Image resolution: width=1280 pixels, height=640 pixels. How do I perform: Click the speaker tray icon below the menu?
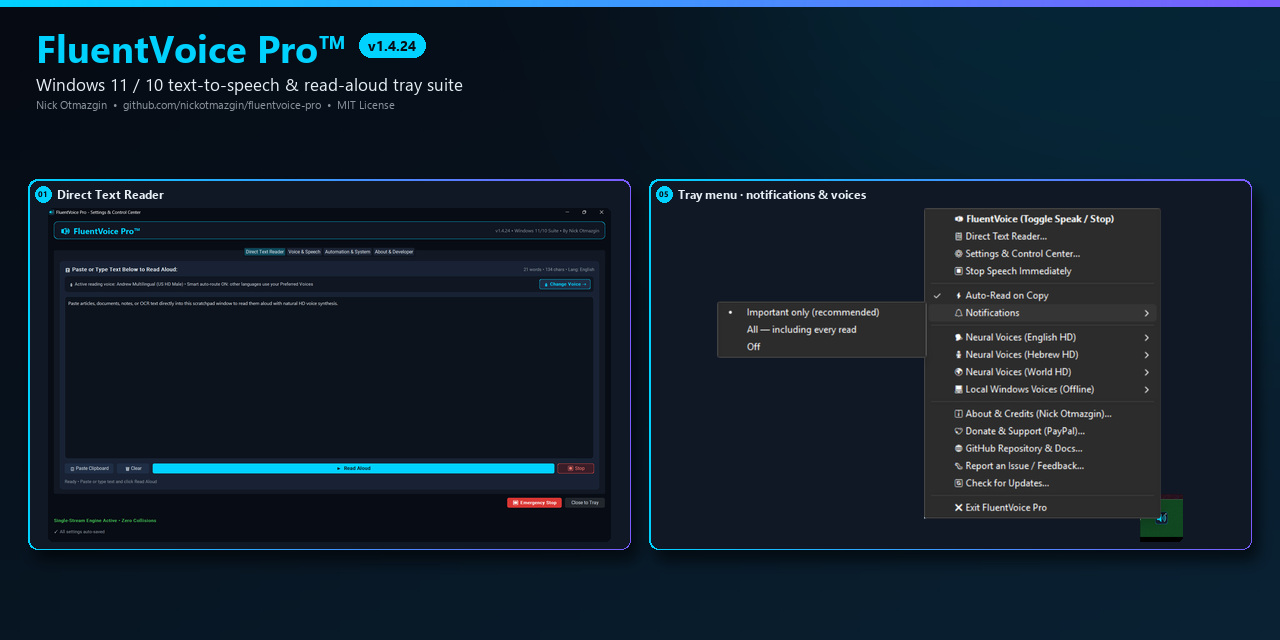click(x=1161, y=518)
